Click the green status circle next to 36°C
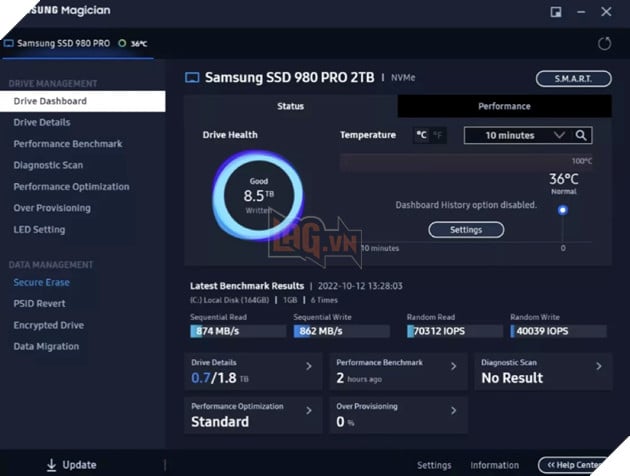 (x=122, y=43)
